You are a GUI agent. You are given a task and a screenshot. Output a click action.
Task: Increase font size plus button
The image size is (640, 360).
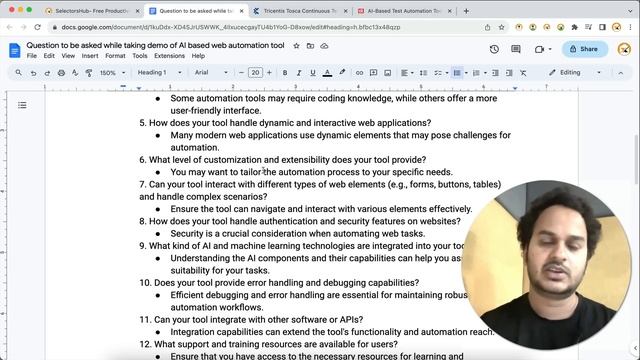pos(269,73)
